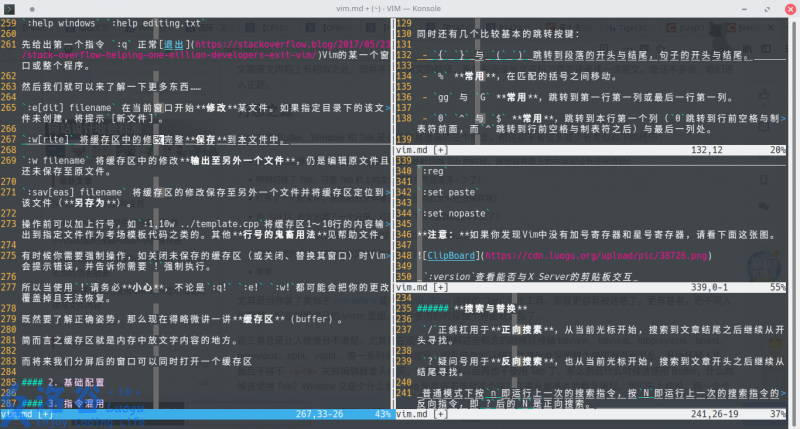Click the bottom-right status line showing 241,26-19
Screen dimensions: 800x429
[598, 411]
